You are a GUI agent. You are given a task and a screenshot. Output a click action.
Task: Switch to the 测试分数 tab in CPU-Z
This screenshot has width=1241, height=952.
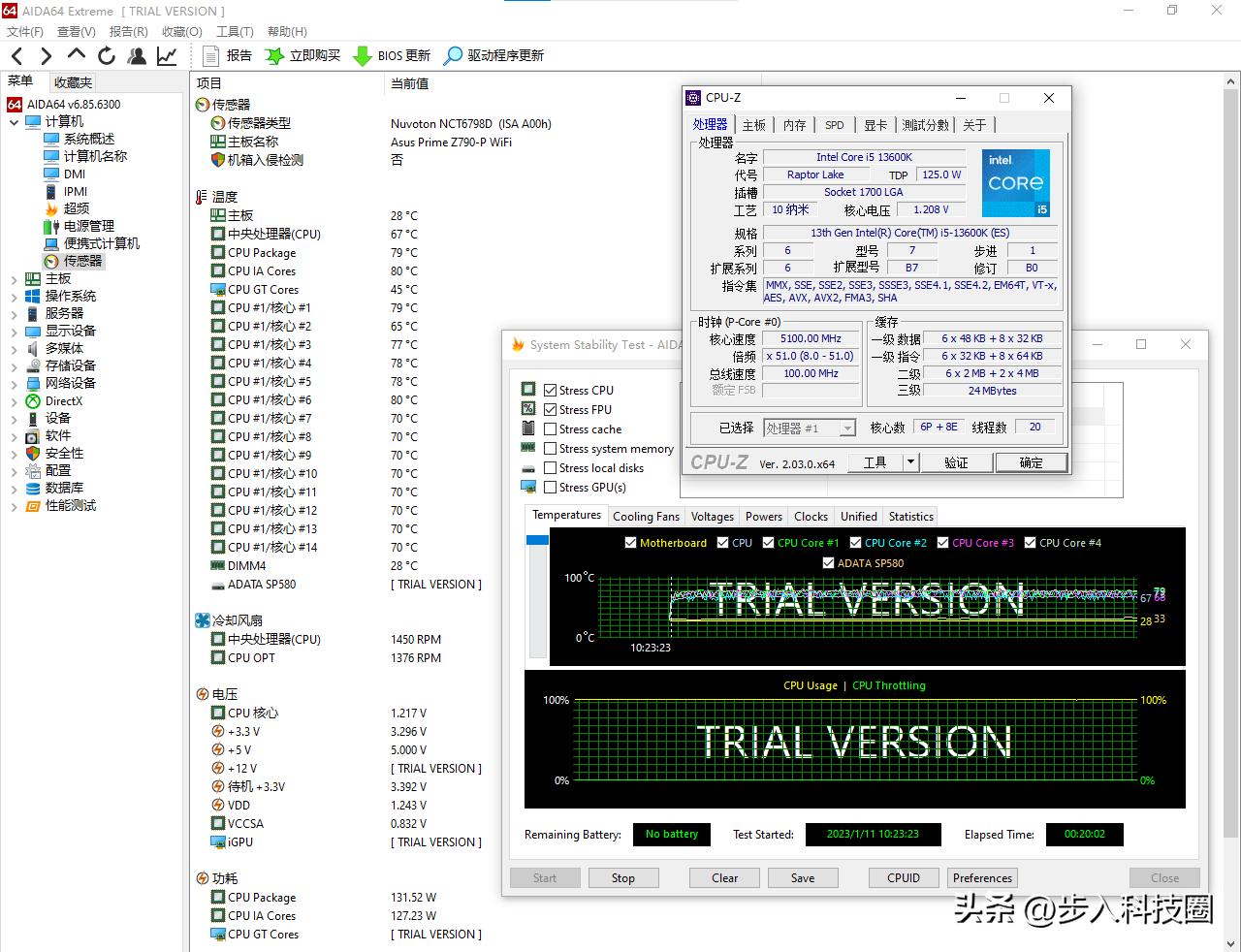925,124
